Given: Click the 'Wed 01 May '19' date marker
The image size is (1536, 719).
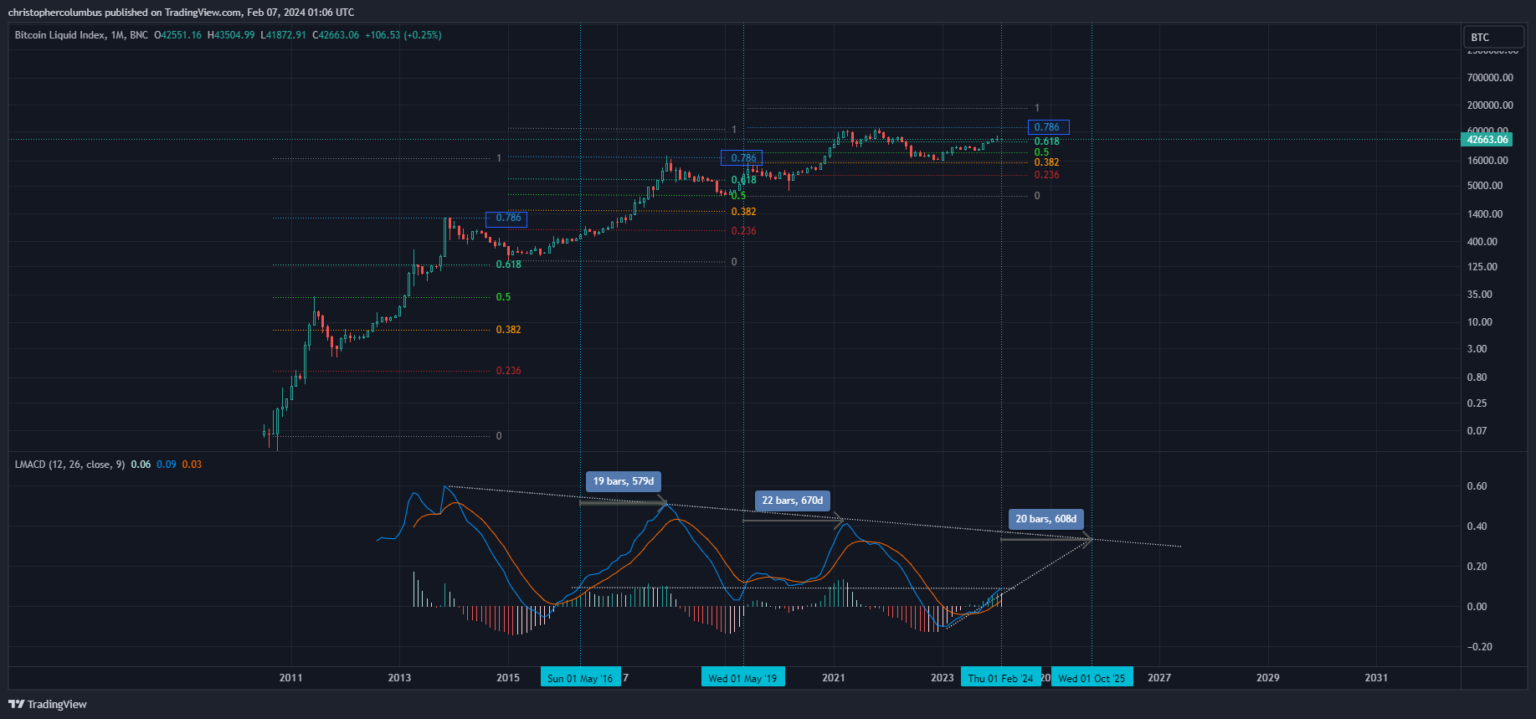Looking at the screenshot, I should point(743,677).
